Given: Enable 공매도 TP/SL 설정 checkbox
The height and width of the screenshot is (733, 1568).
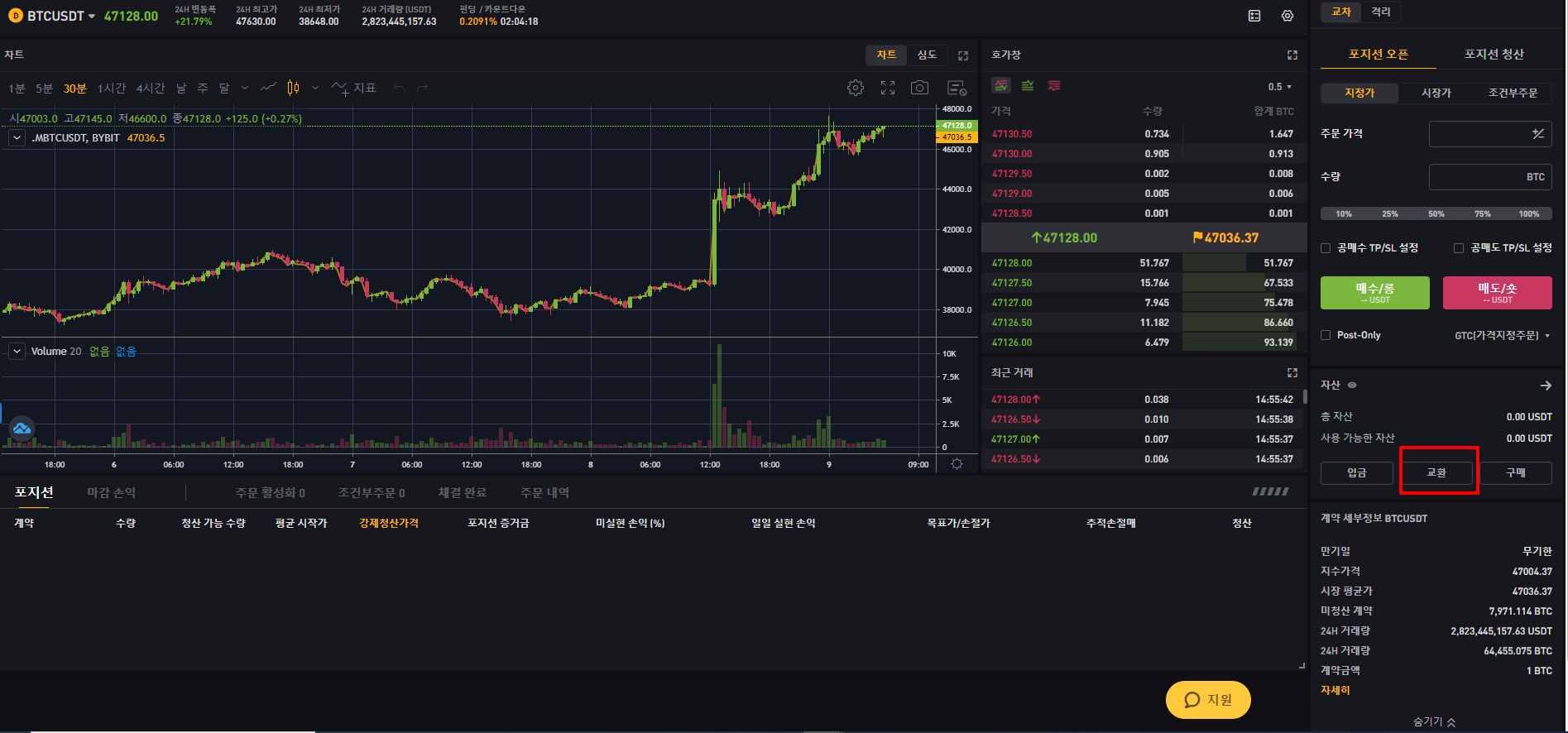Looking at the screenshot, I should click(x=1459, y=248).
